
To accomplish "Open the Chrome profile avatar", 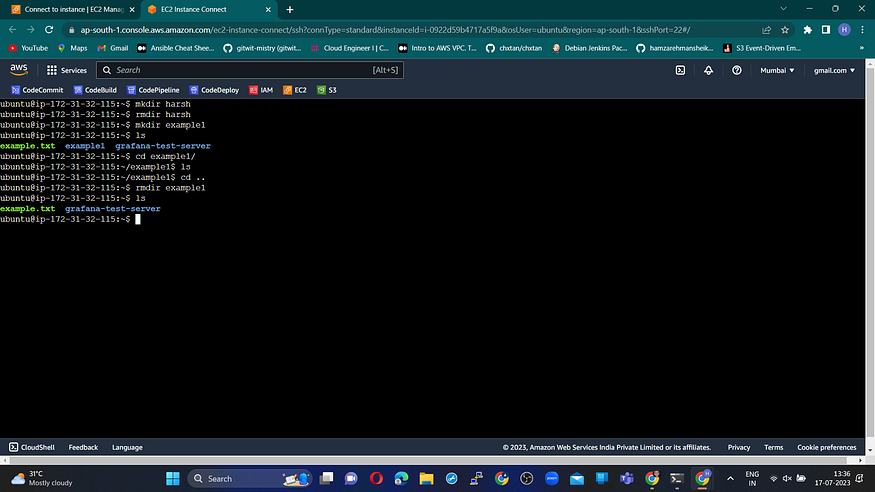I will pos(844,30).
